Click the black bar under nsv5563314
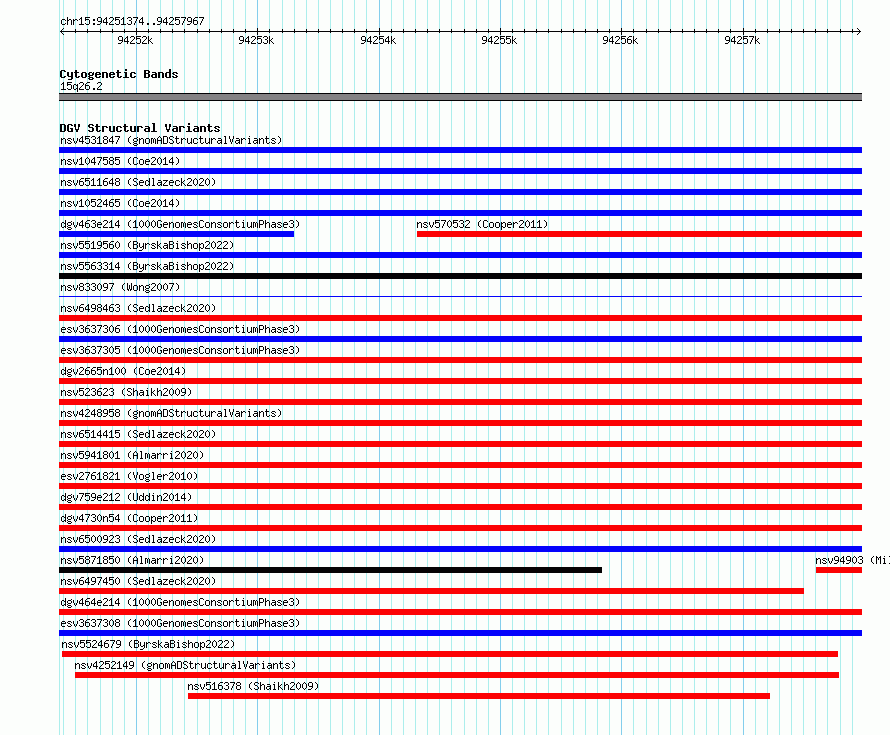 (460, 276)
